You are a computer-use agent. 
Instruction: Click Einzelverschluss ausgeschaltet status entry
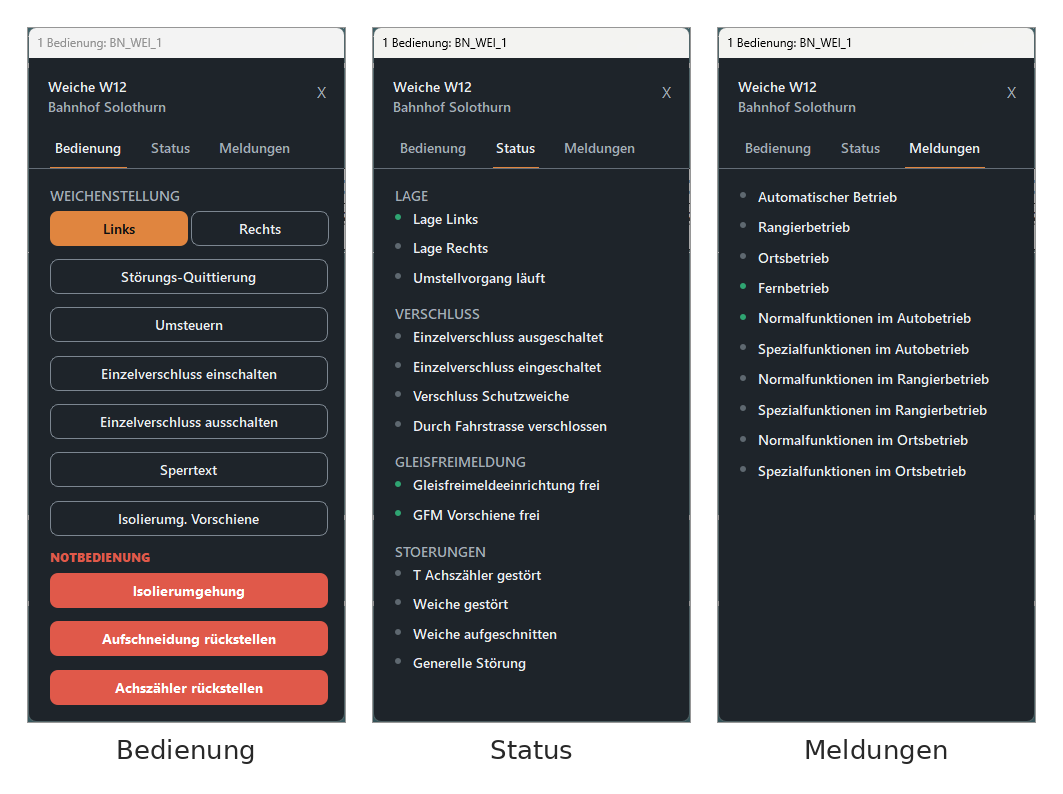click(500, 337)
